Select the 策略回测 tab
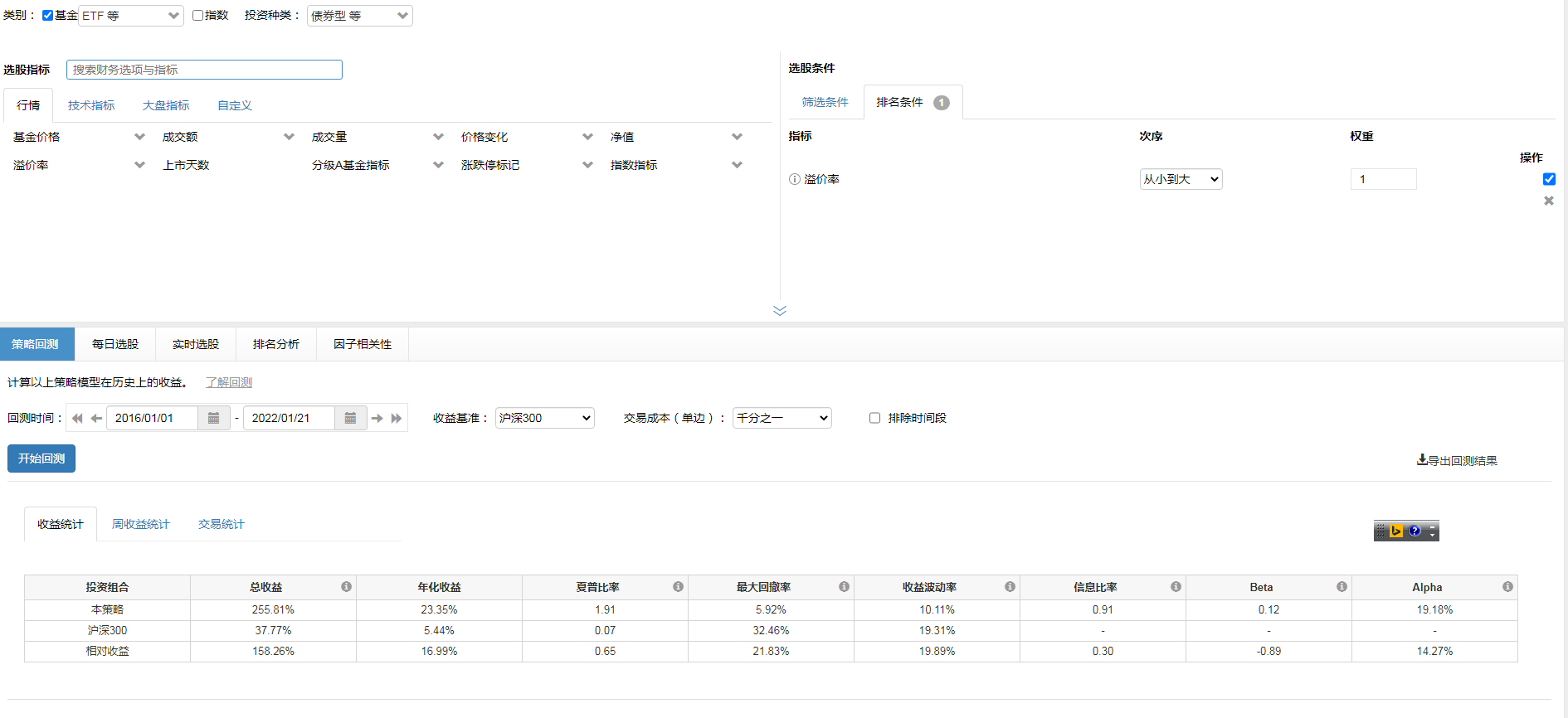Viewport: 1568px width, 718px height. pos(37,344)
